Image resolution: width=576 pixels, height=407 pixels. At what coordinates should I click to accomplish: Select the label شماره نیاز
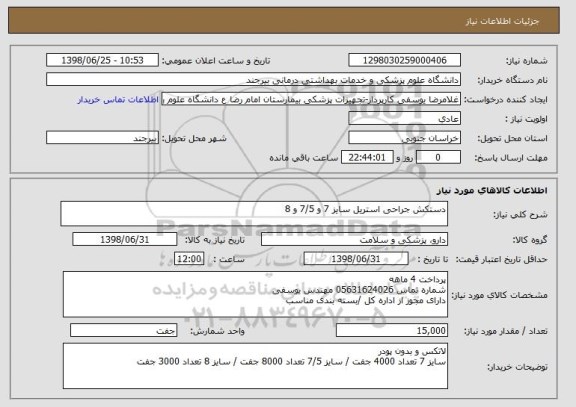tap(527, 61)
